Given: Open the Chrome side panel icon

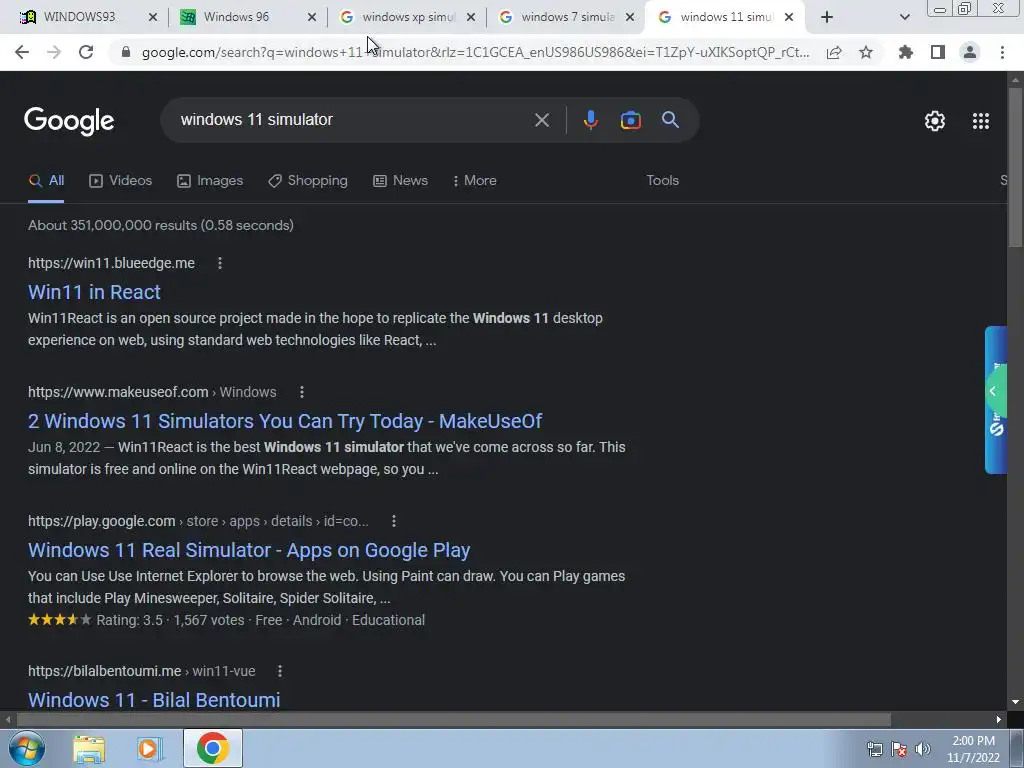Looking at the screenshot, I should coord(938,52).
